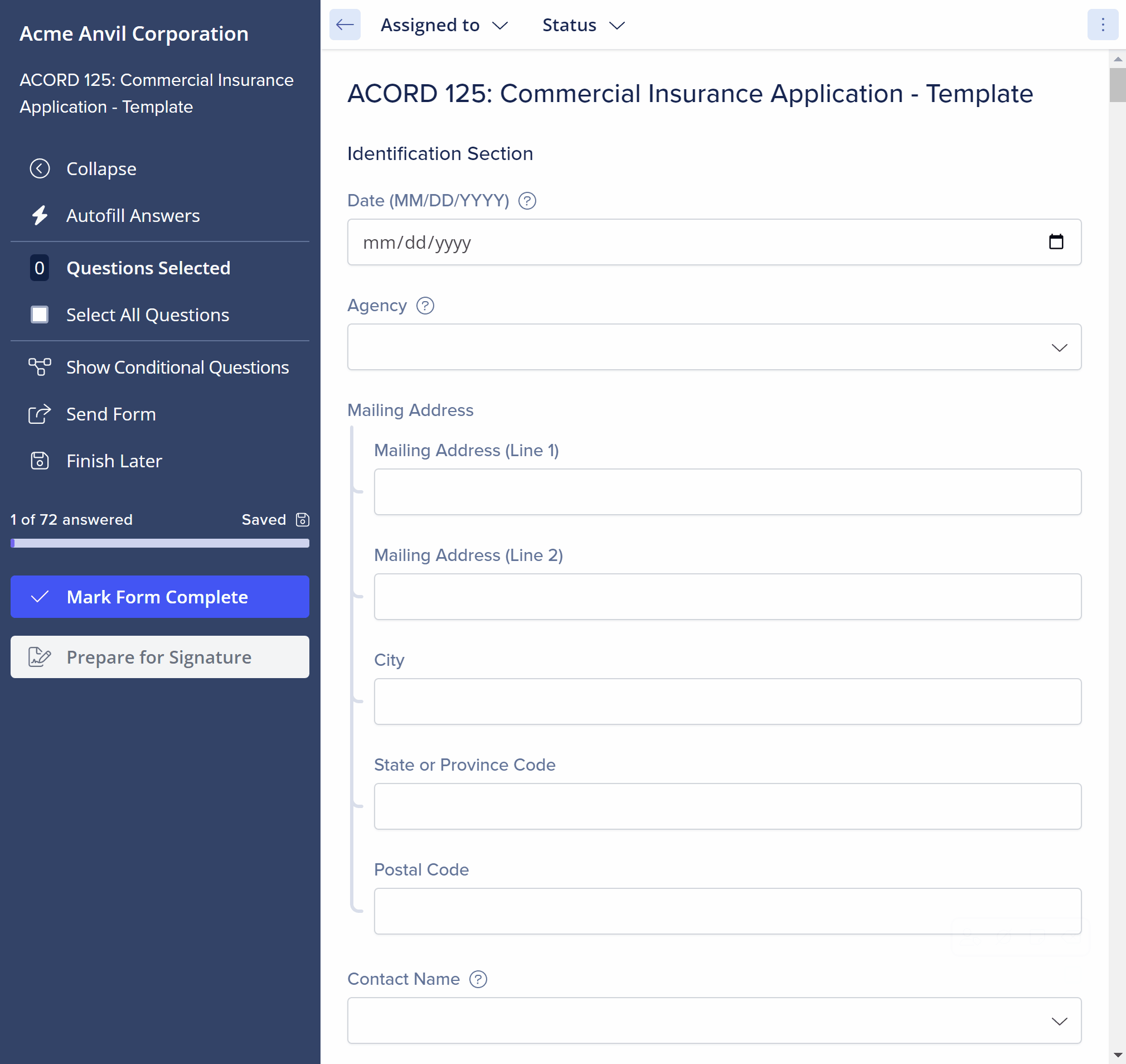Click the Send Form share icon

point(40,414)
